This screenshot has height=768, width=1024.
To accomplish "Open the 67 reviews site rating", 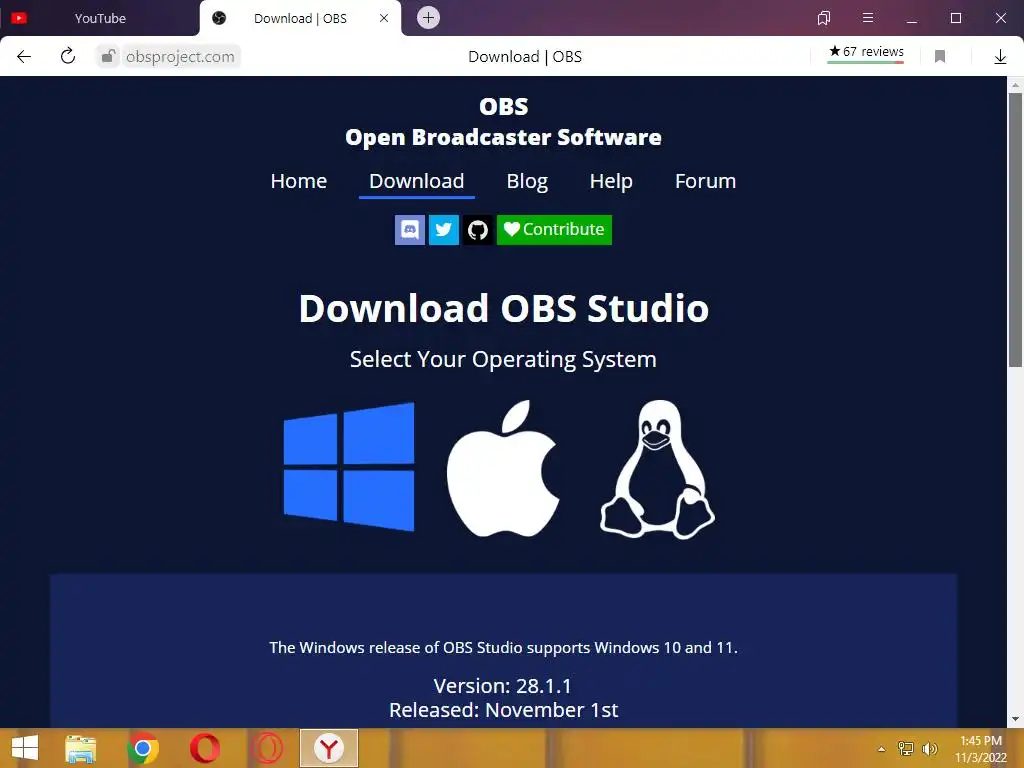I will pyautogui.click(x=866, y=52).
